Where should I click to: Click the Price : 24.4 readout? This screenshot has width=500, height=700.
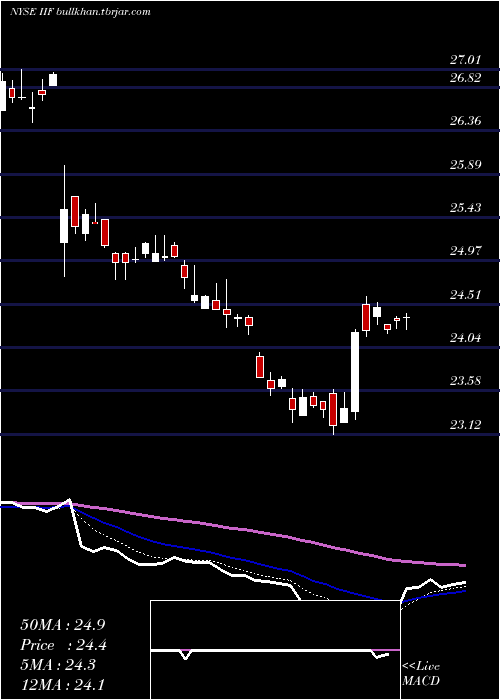click(x=63, y=645)
